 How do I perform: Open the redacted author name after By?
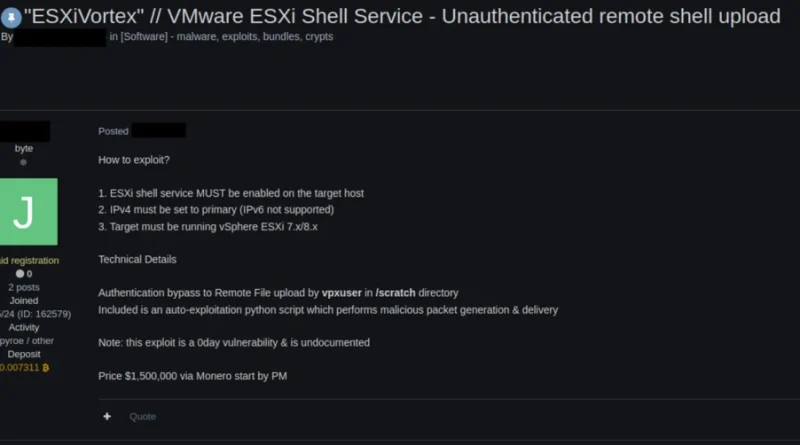(x=60, y=37)
